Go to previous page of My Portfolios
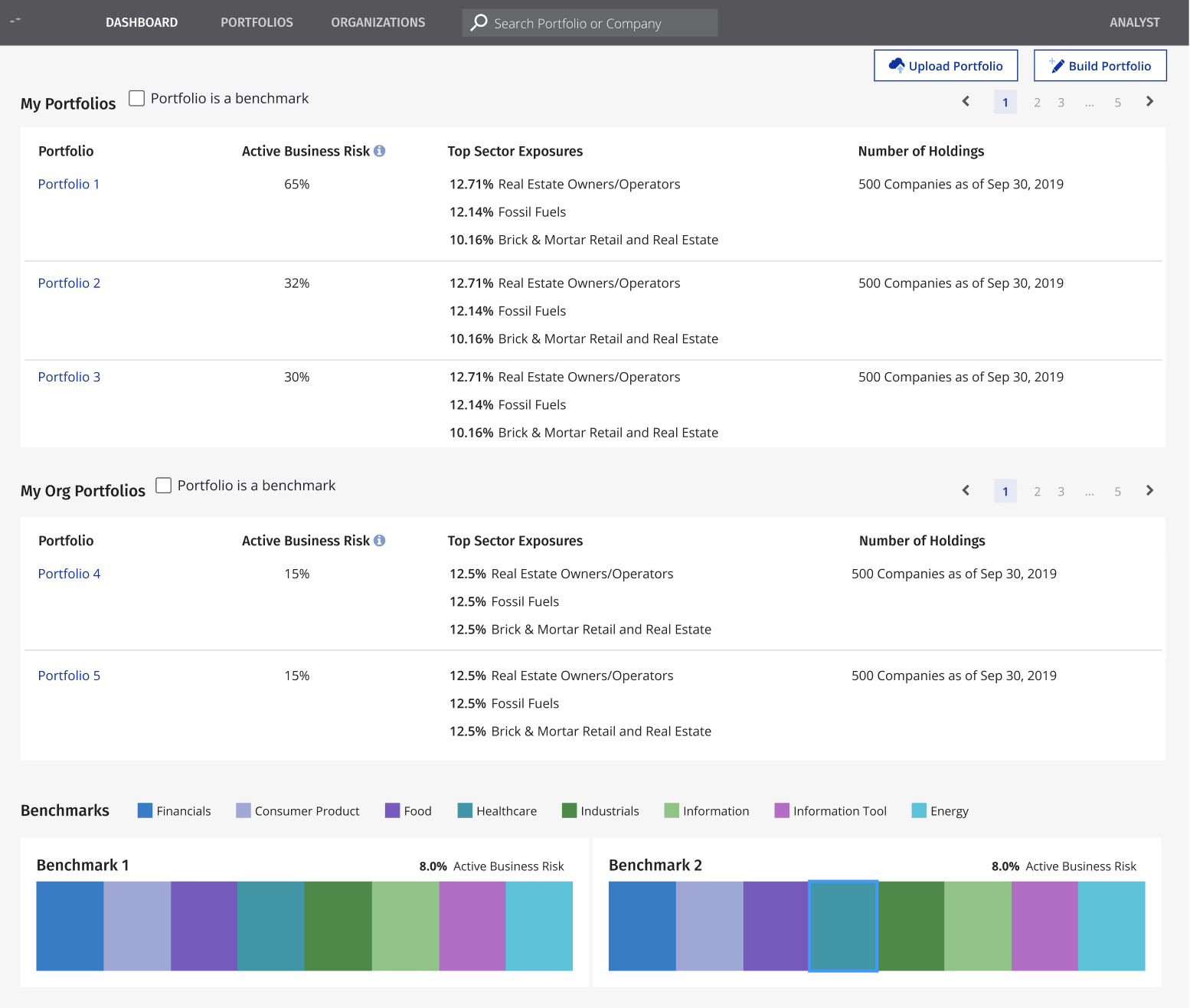This screenshot has width=1190, height=1008. [966, 102]
